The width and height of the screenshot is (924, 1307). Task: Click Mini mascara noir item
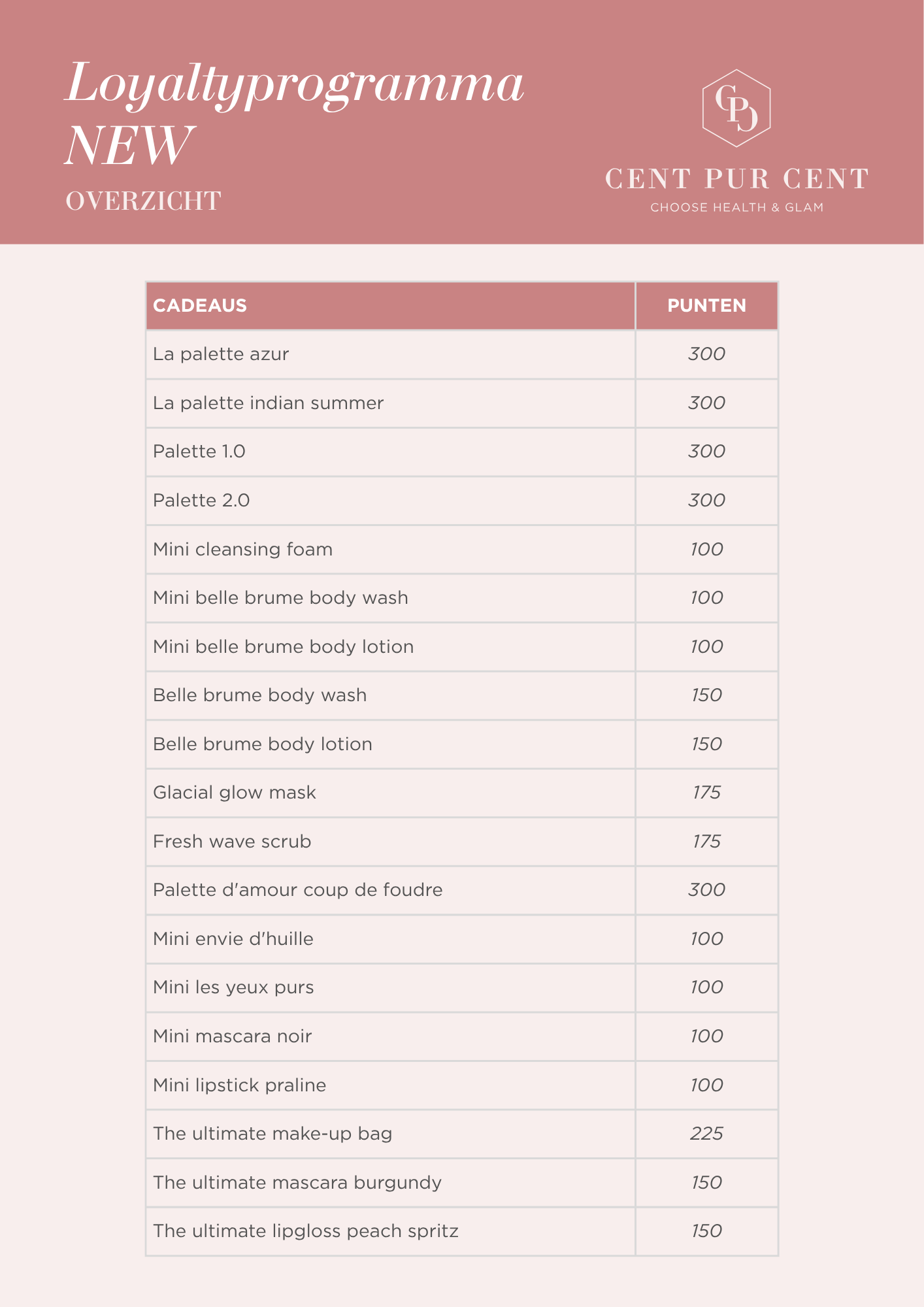click(232, 1036)
